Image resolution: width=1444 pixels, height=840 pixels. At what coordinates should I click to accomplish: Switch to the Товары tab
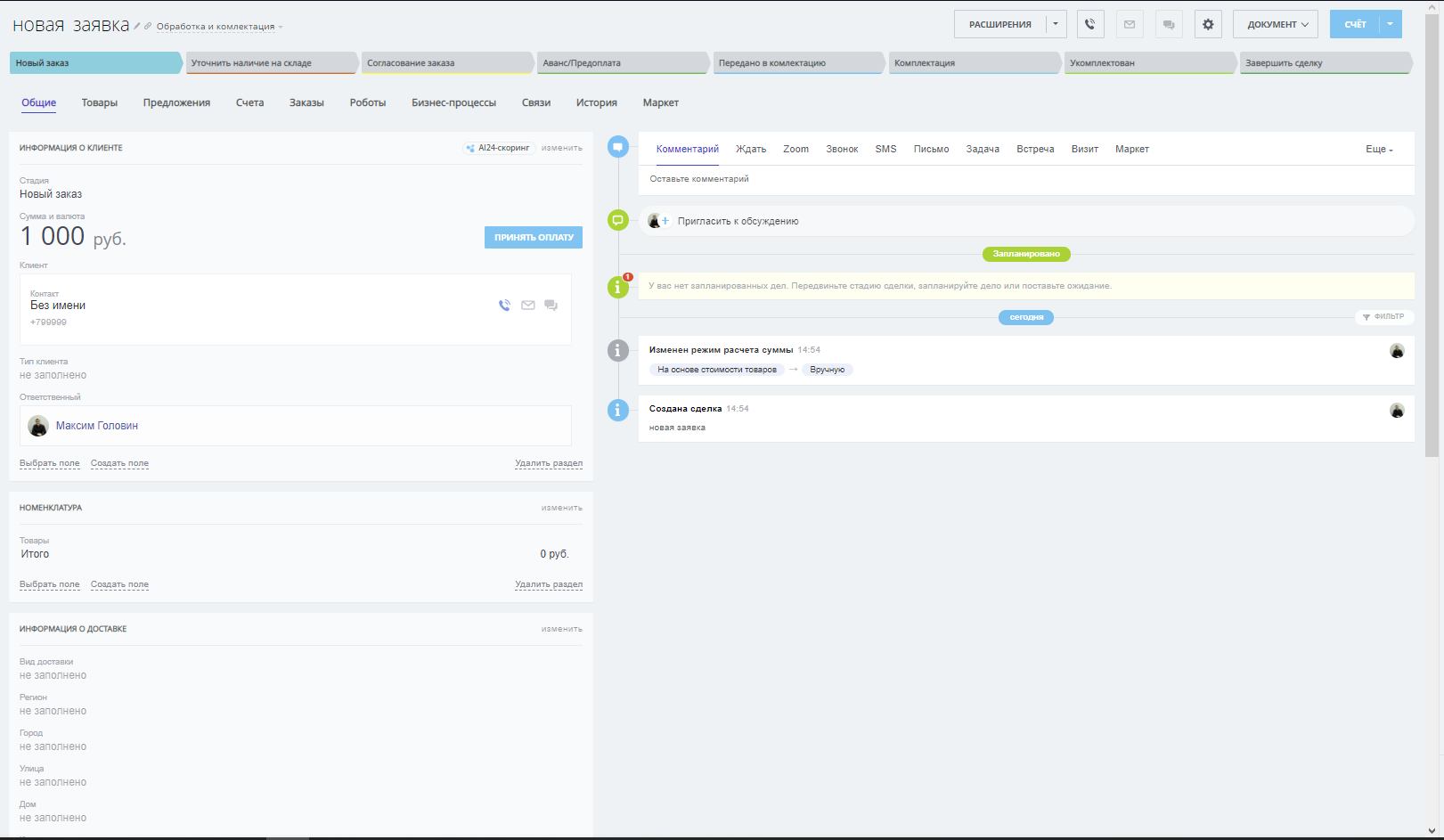pos(100,103)
